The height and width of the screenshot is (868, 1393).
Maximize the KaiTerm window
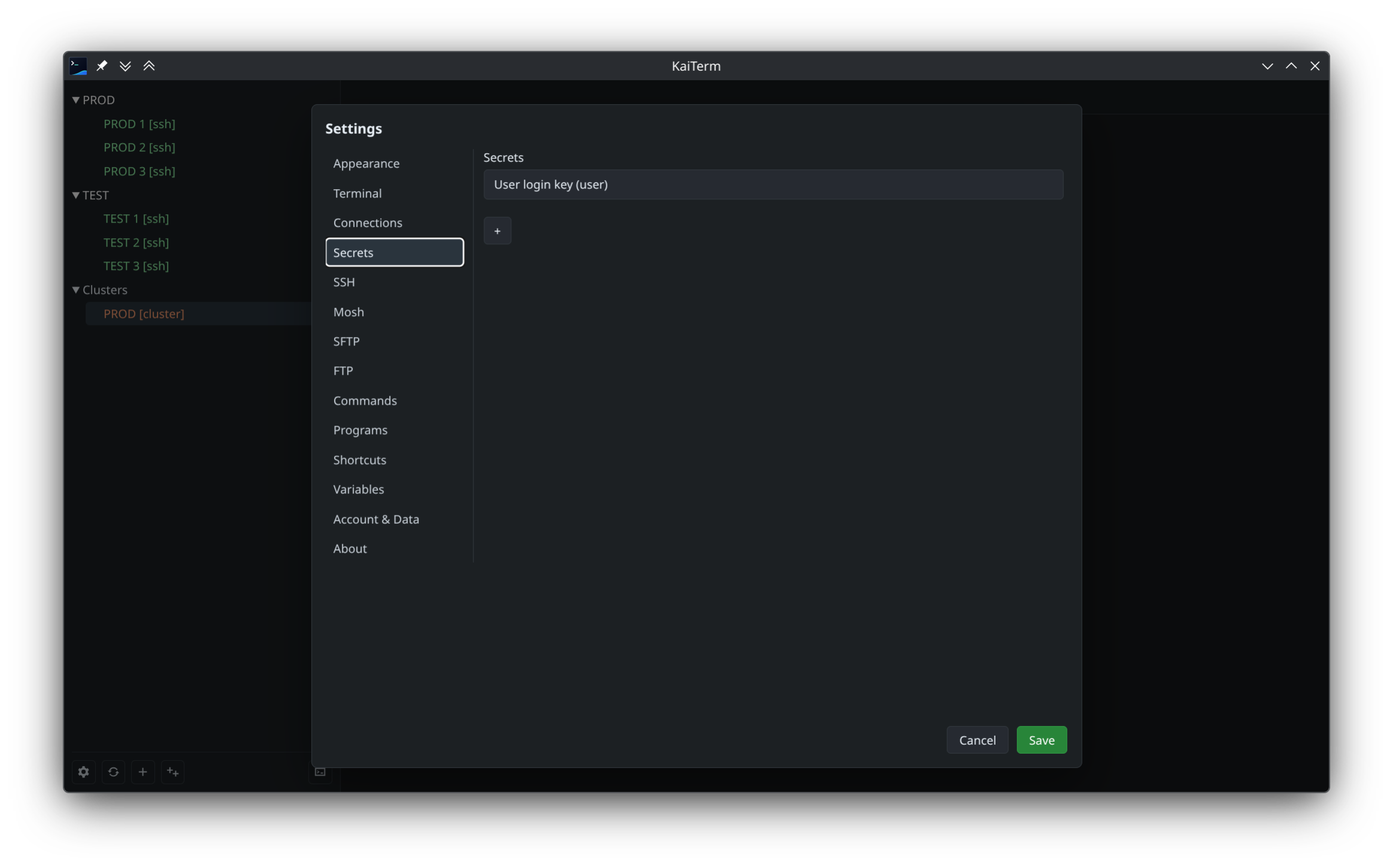(1291, 66)
